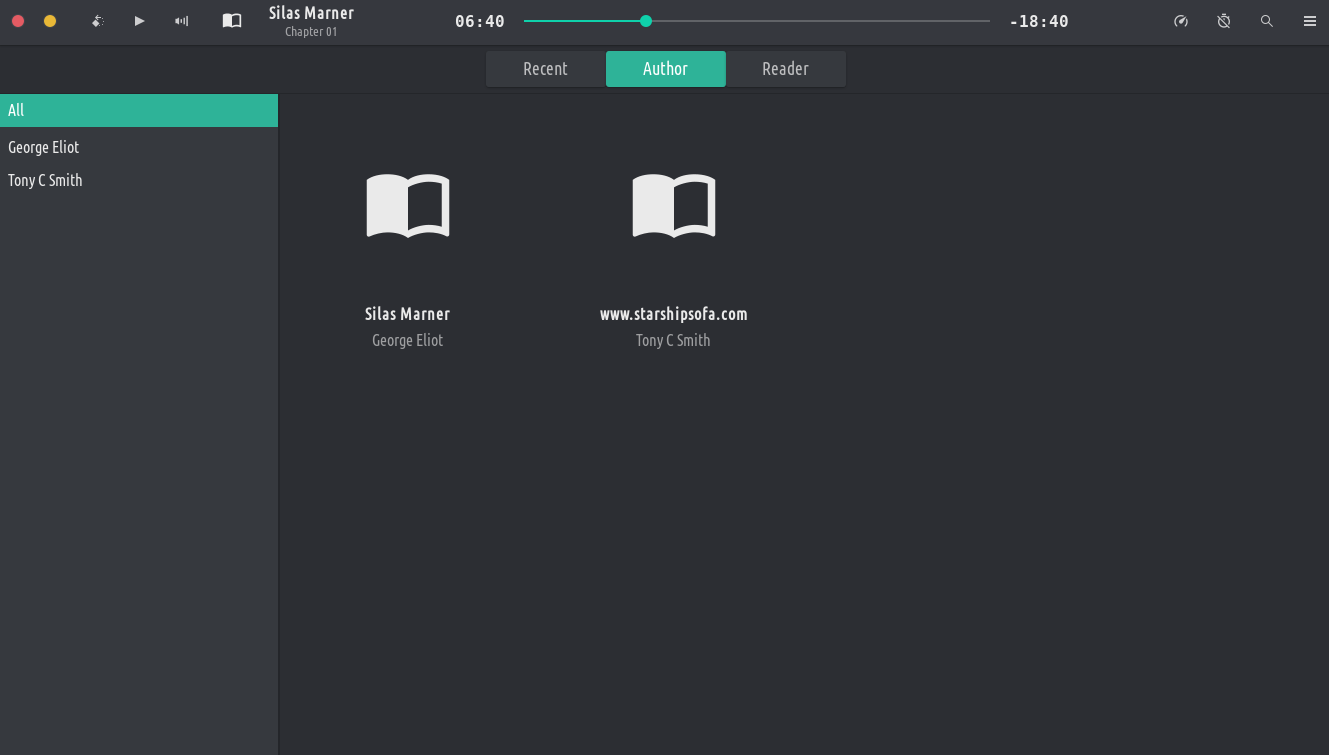
Task: Switch to the Recent tab
Action: [x=545, y=69]
